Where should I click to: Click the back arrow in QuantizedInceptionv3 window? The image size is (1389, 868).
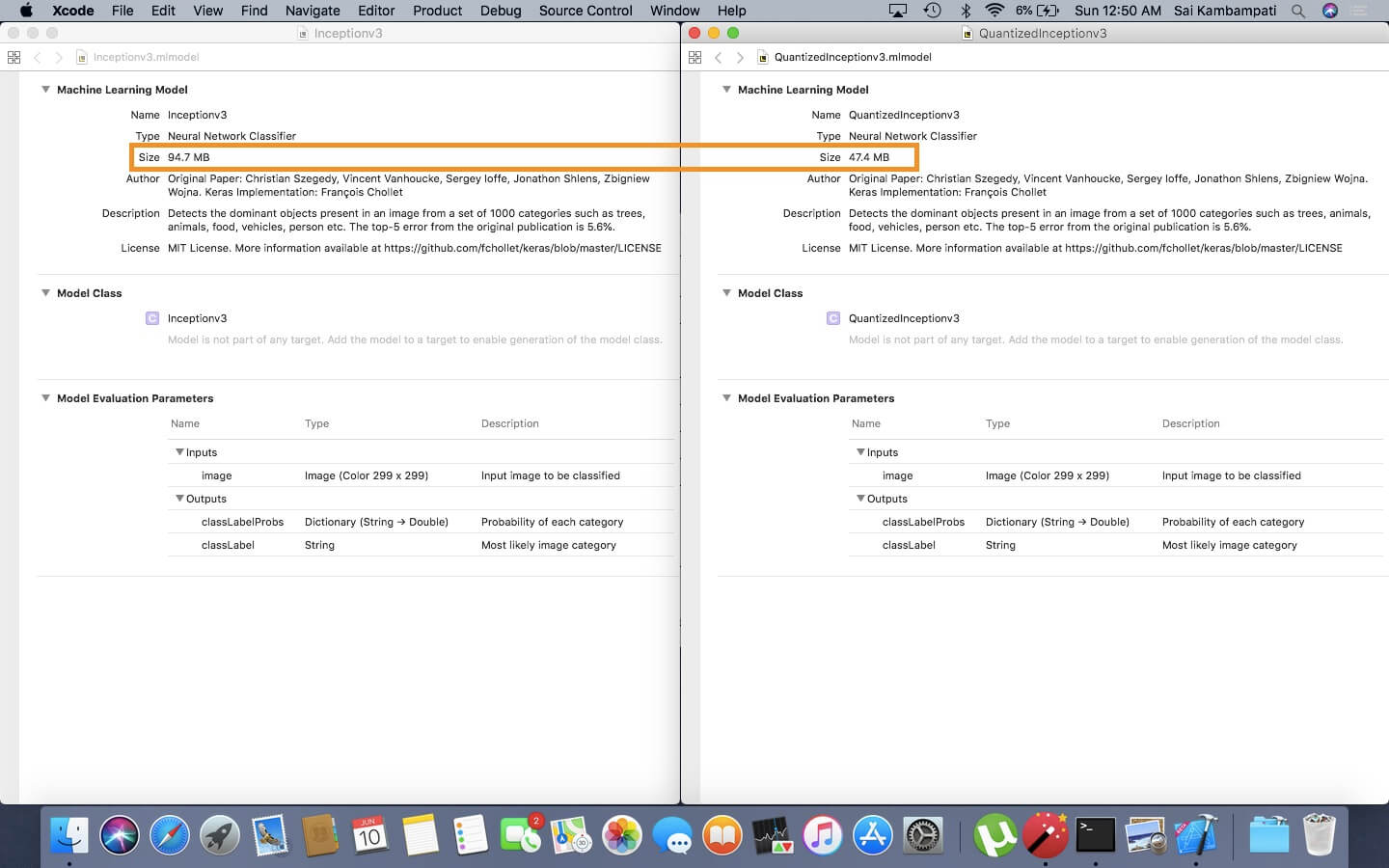pyautogui.click(x=718, y=57)
